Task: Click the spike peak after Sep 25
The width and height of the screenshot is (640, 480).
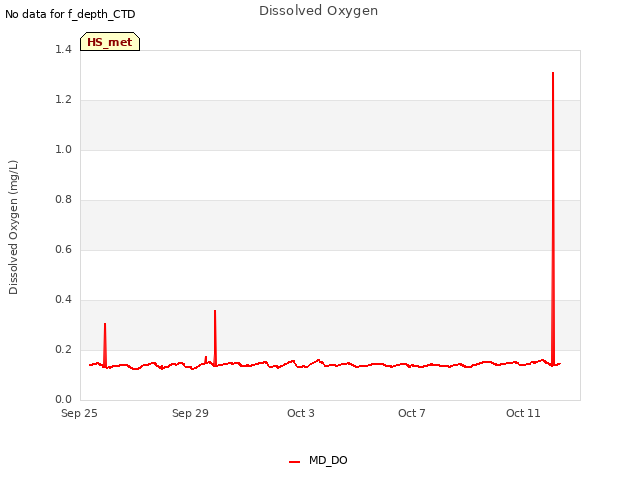Action: coord(105,324)
